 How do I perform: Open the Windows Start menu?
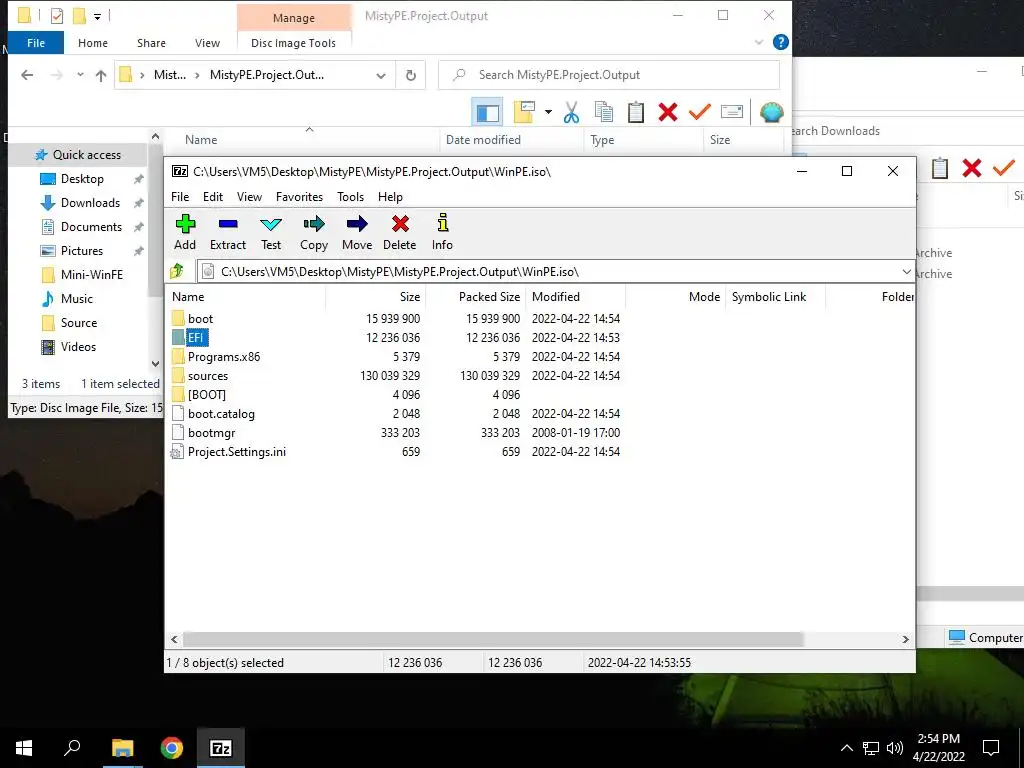(24, 748)
